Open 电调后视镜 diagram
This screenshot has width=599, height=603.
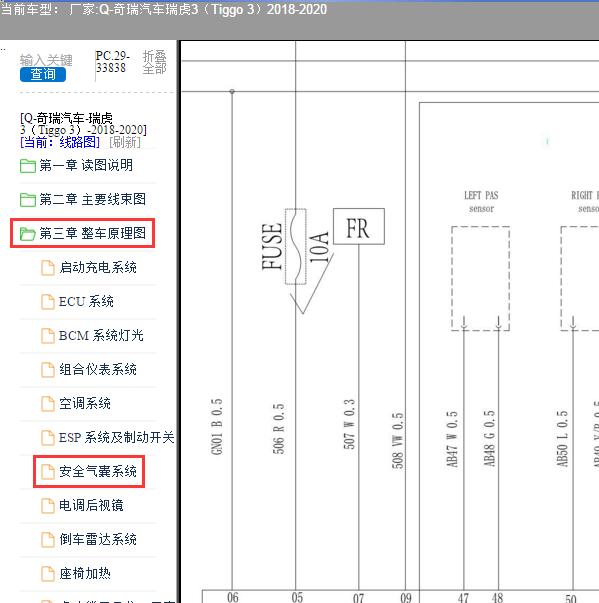[x=91, y=505]
